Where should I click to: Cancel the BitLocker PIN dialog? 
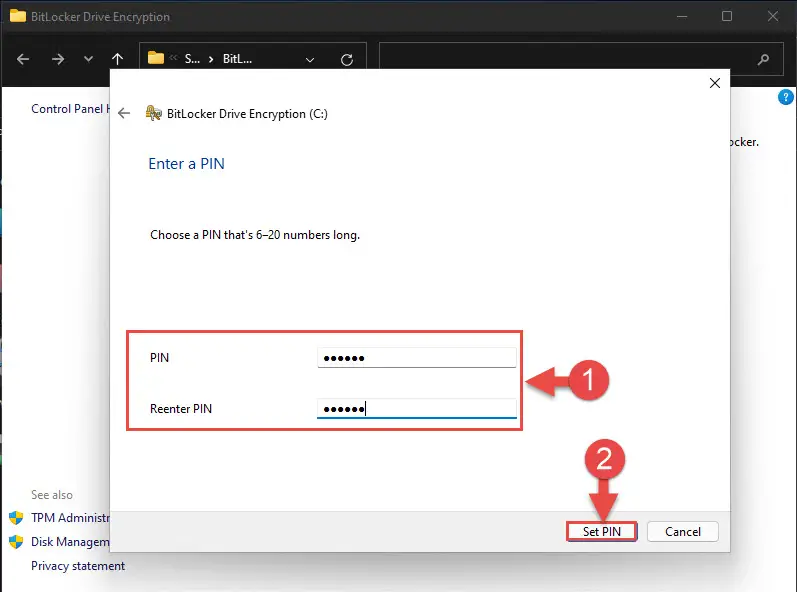[683, 532]
